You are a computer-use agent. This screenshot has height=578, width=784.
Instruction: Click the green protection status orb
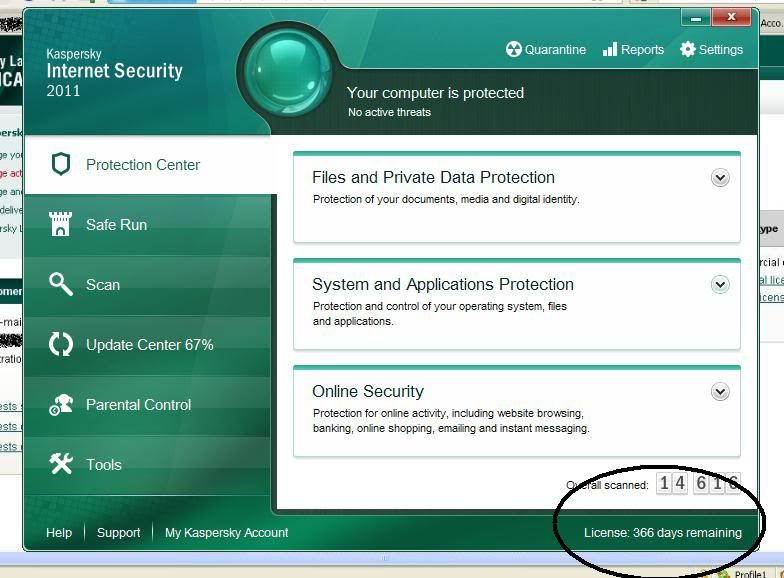pos(288,70)
